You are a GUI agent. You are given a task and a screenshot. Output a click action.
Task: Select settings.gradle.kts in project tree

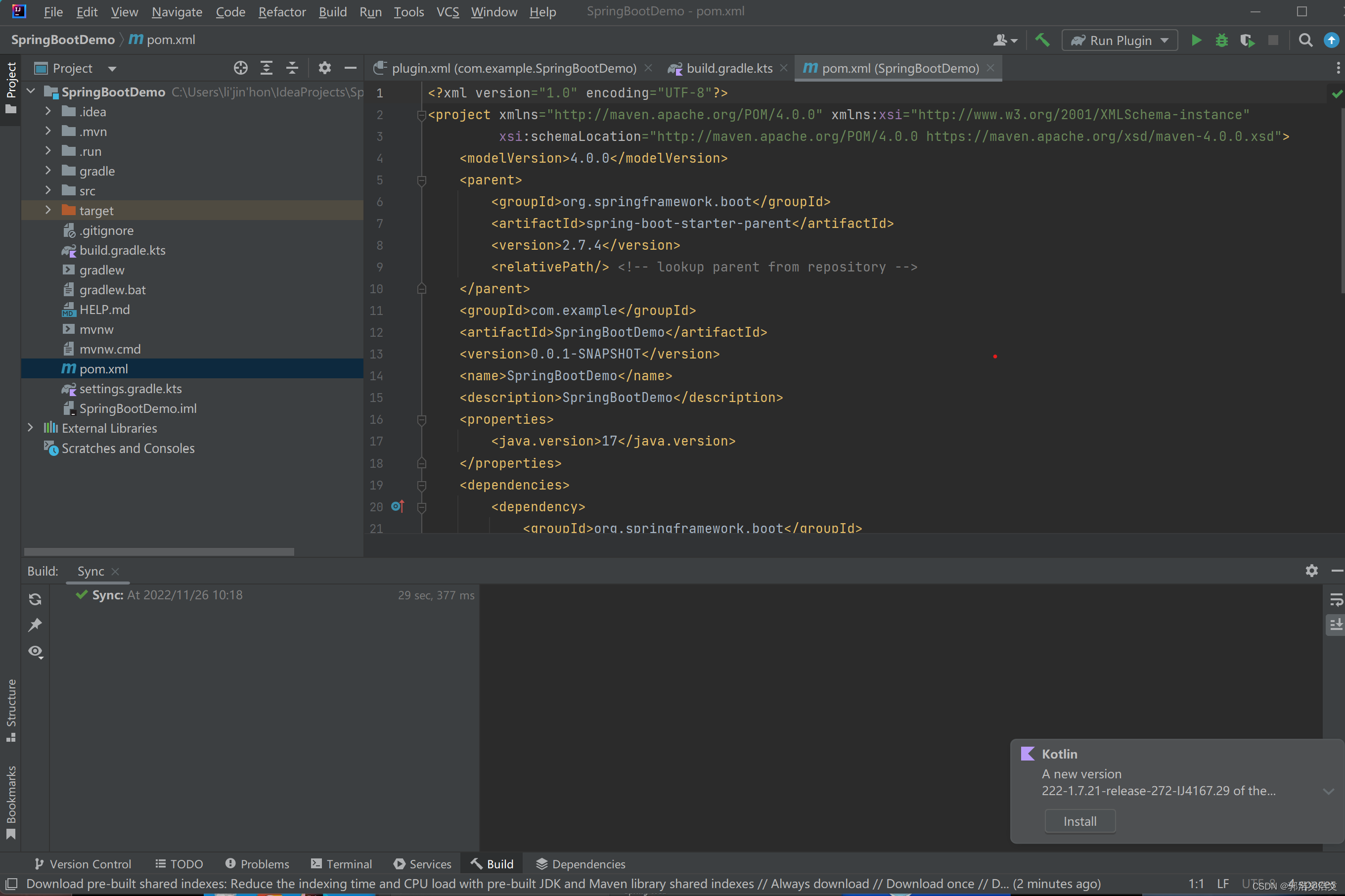click(x=130, y=389)
